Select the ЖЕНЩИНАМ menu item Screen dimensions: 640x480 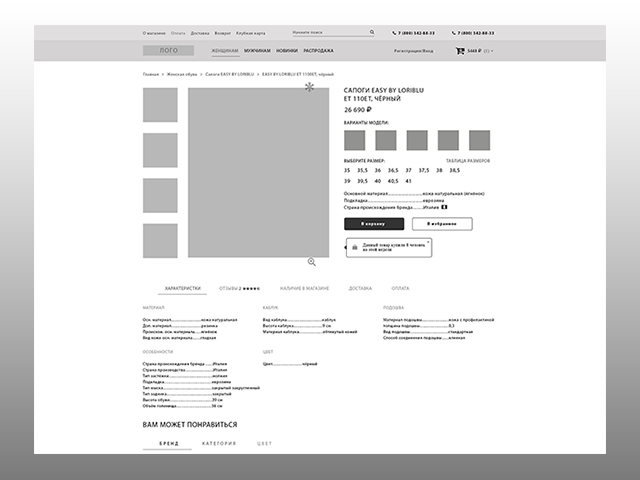tap(225, 51)
